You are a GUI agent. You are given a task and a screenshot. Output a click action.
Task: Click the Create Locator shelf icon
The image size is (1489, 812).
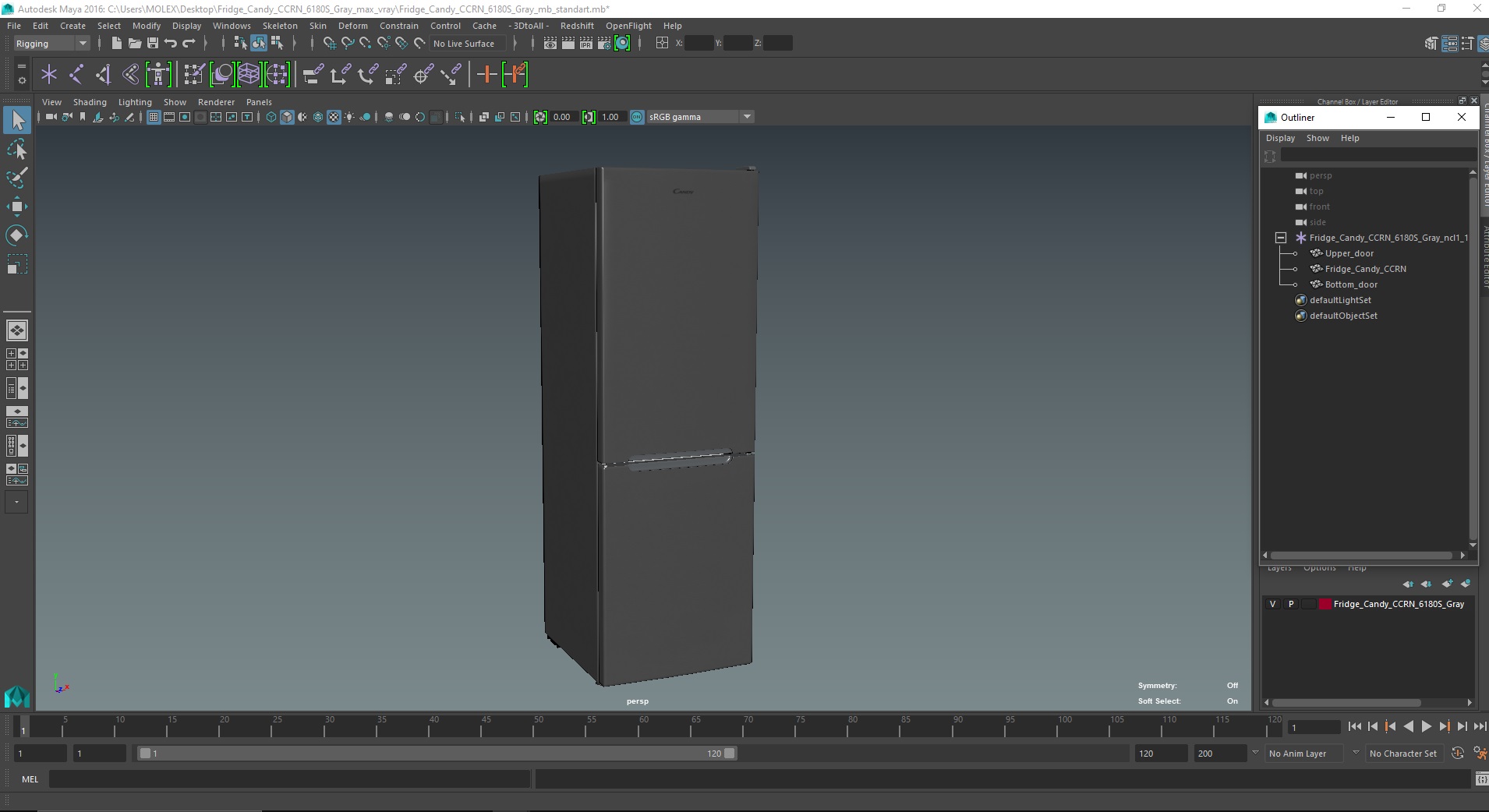tap(49, 75)
